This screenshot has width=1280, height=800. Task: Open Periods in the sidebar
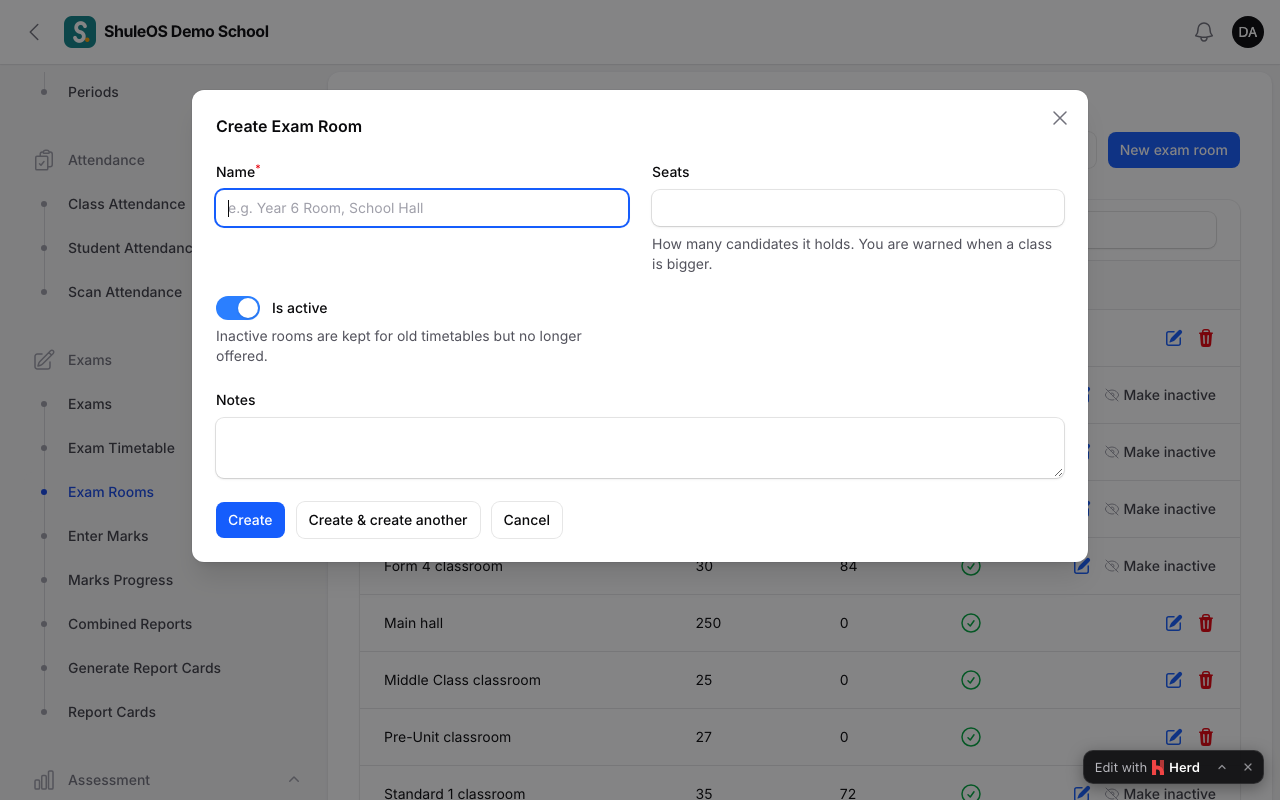point(93,92)
